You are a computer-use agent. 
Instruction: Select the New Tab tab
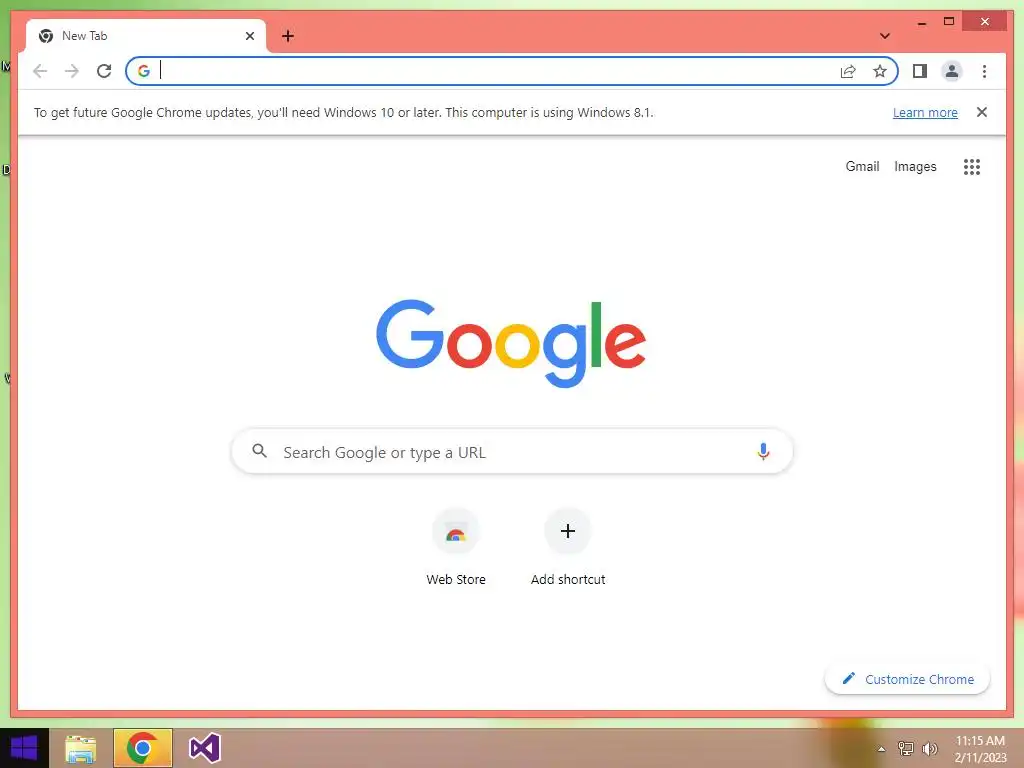tap(146, 36)
